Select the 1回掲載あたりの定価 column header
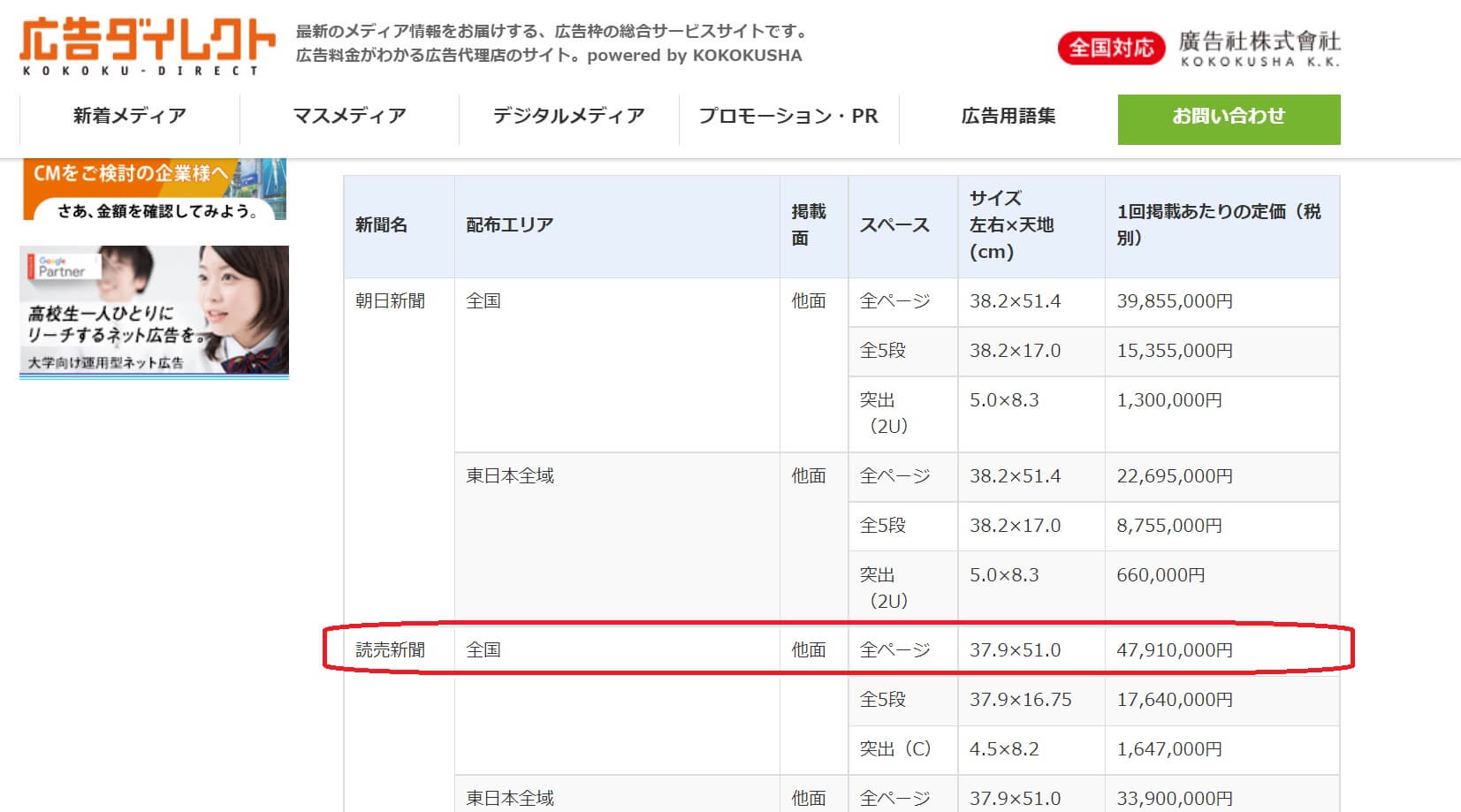Screen dimensions: 1461x812 [1222, 226]
